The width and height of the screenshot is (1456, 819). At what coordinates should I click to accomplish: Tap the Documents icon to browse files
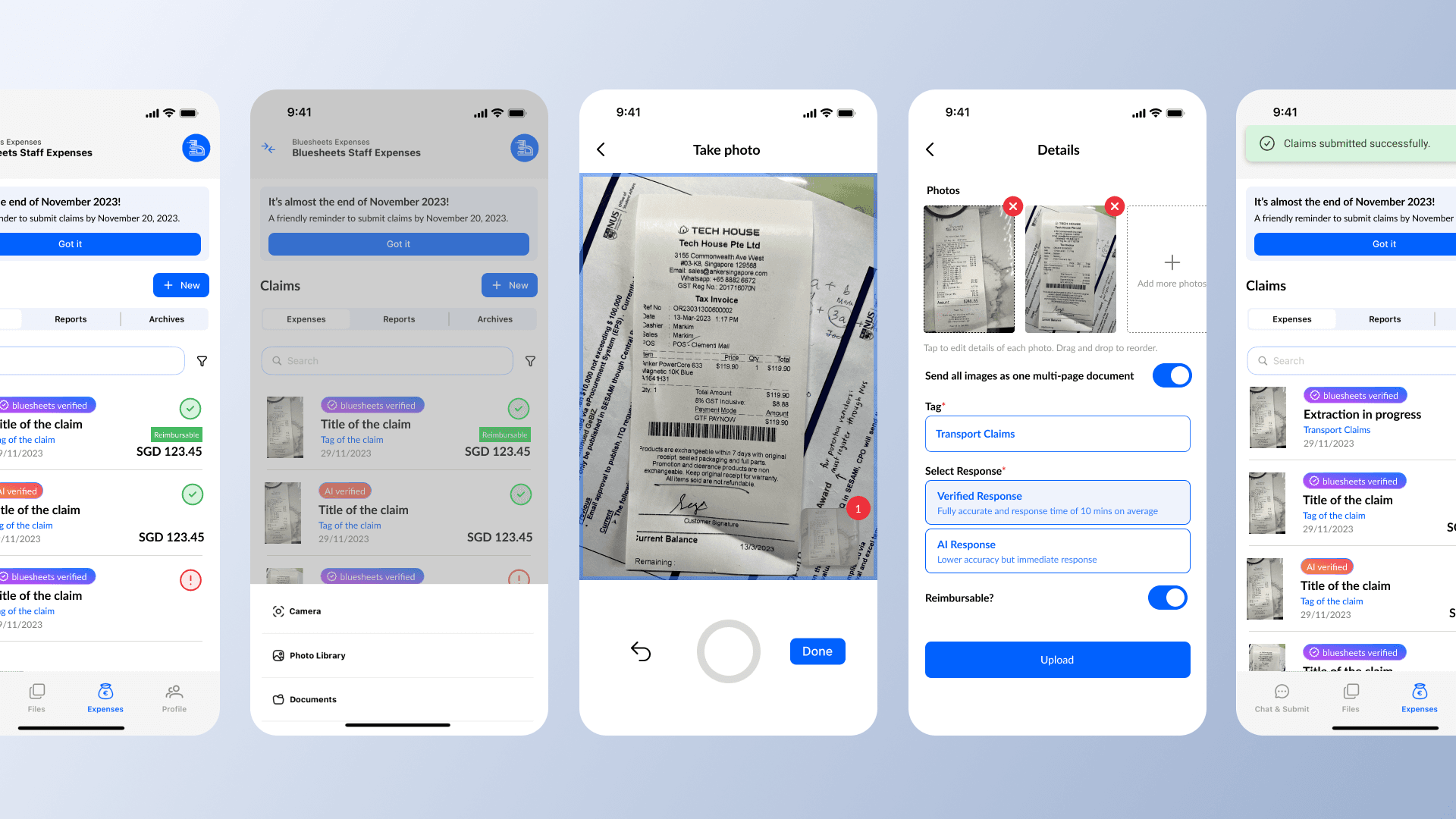pyautogui.click(x=278, y=698)
